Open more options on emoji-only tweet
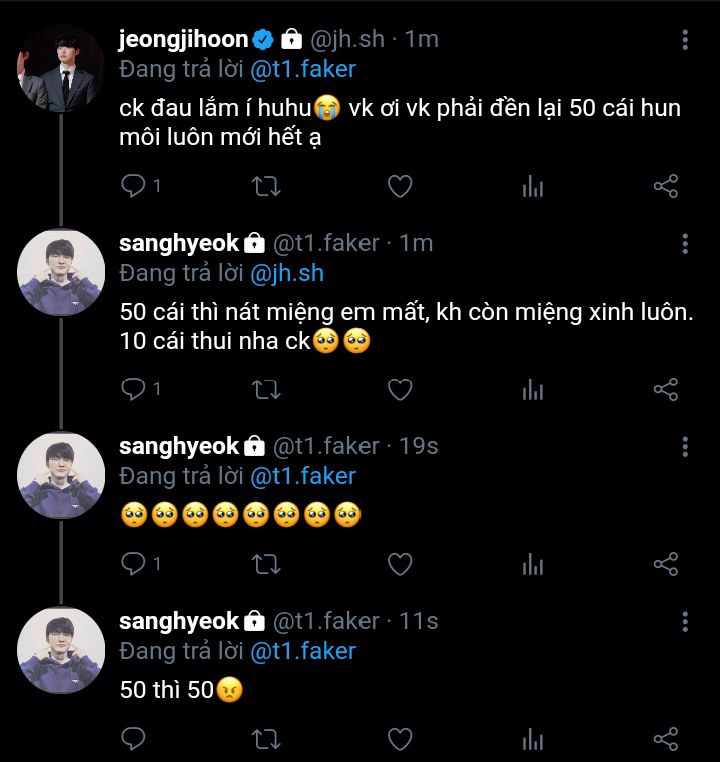This screenshot has height=762, width=720. coord(685,446)
